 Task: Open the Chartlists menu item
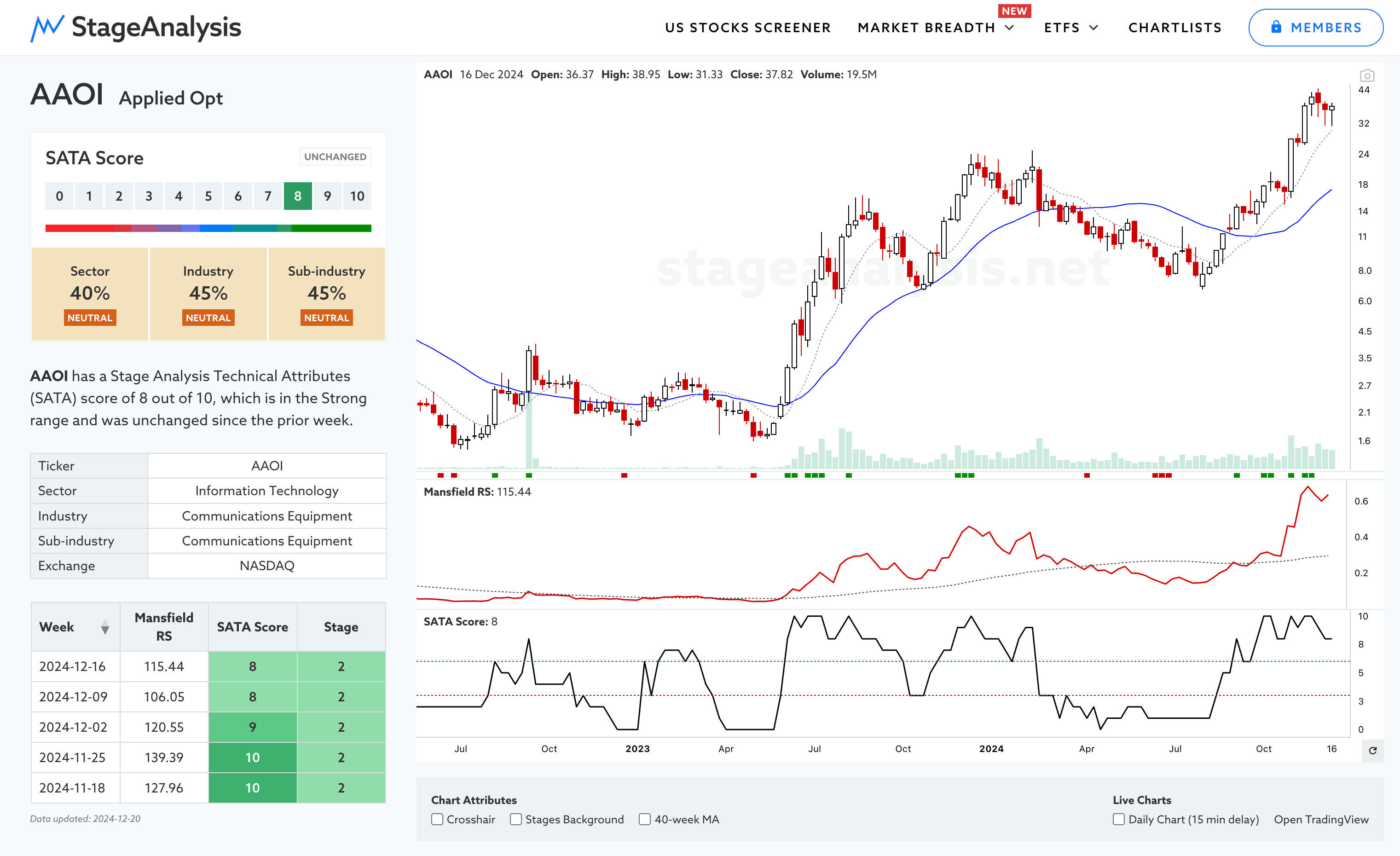coord(1174,28)
